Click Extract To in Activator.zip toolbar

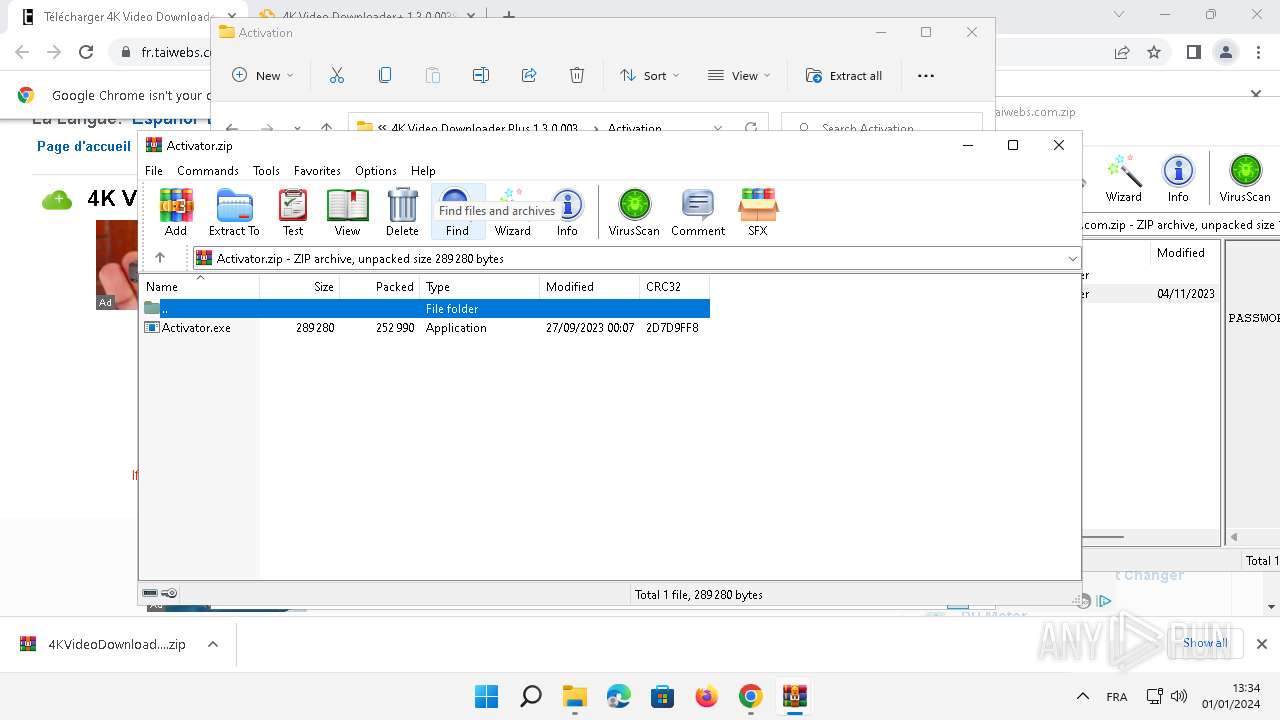234,212
